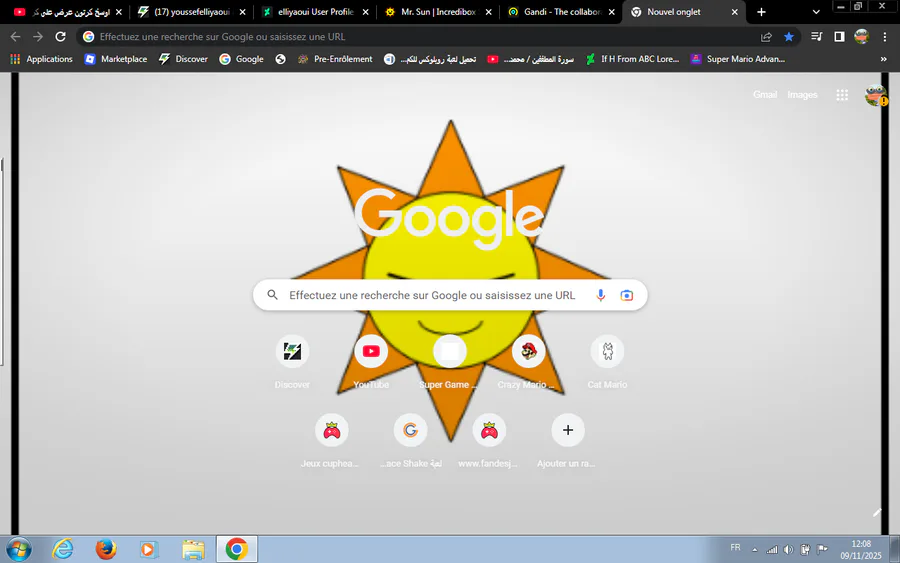Customize this page with the pencil icon
The image size is (900, 563).
coord(876,512)
